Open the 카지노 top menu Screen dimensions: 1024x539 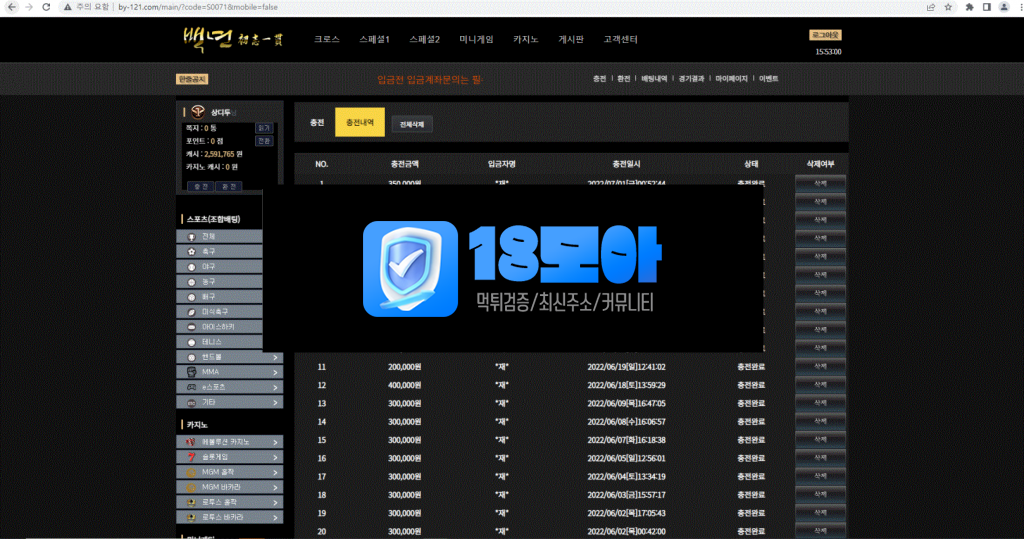pyautogui.click(x=526, y=39)
